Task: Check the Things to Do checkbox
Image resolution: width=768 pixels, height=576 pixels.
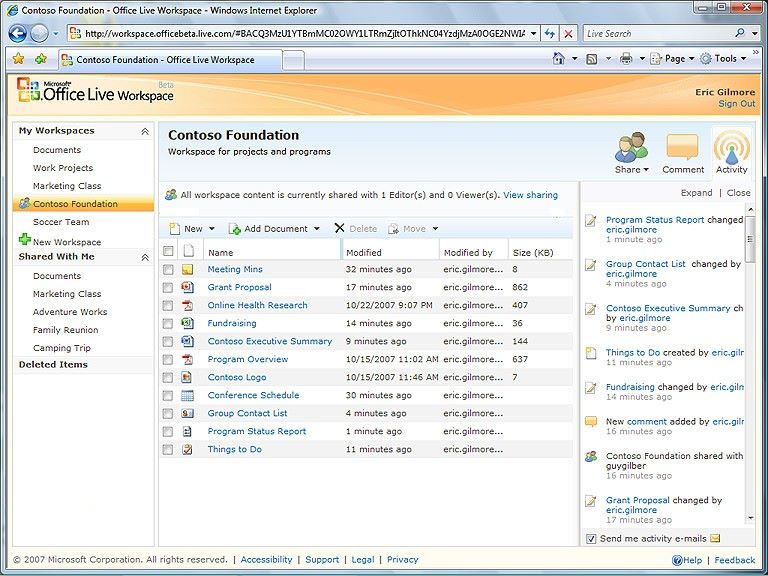Action: 168,450
